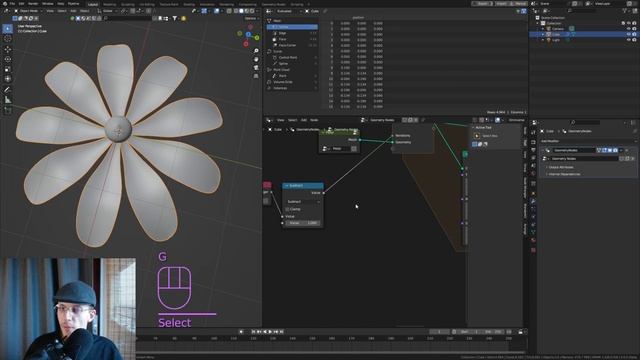The width and height of the screenshot is (640, 360).
Task: Toggle GeometryNodes modifier realtime viewport display
Action: 609,150
